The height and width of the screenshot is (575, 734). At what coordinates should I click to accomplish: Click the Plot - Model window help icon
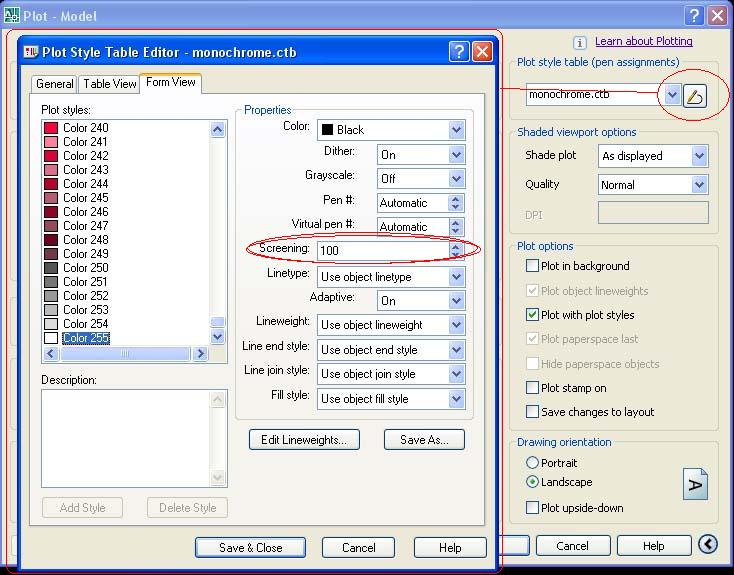tap(694, 15)
